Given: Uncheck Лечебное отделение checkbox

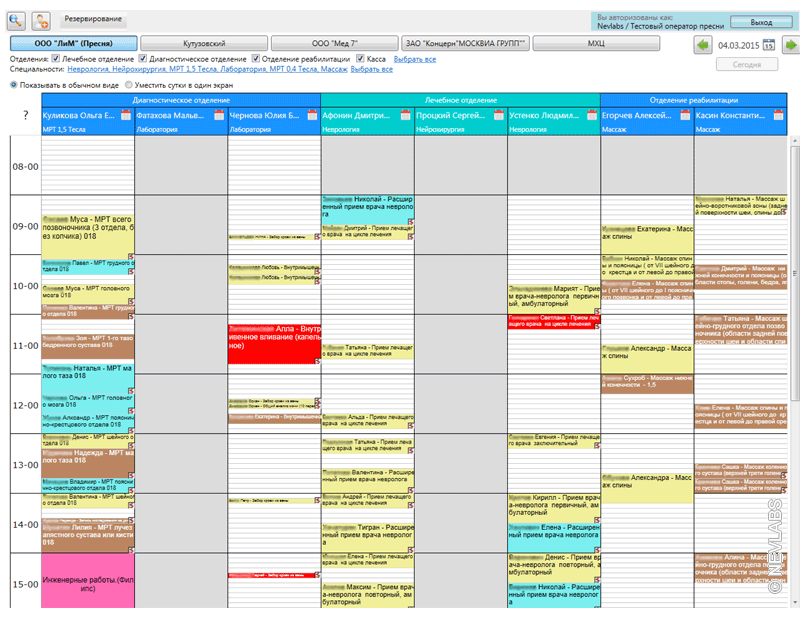Looking at the screenshot, I should click(56, 59).
